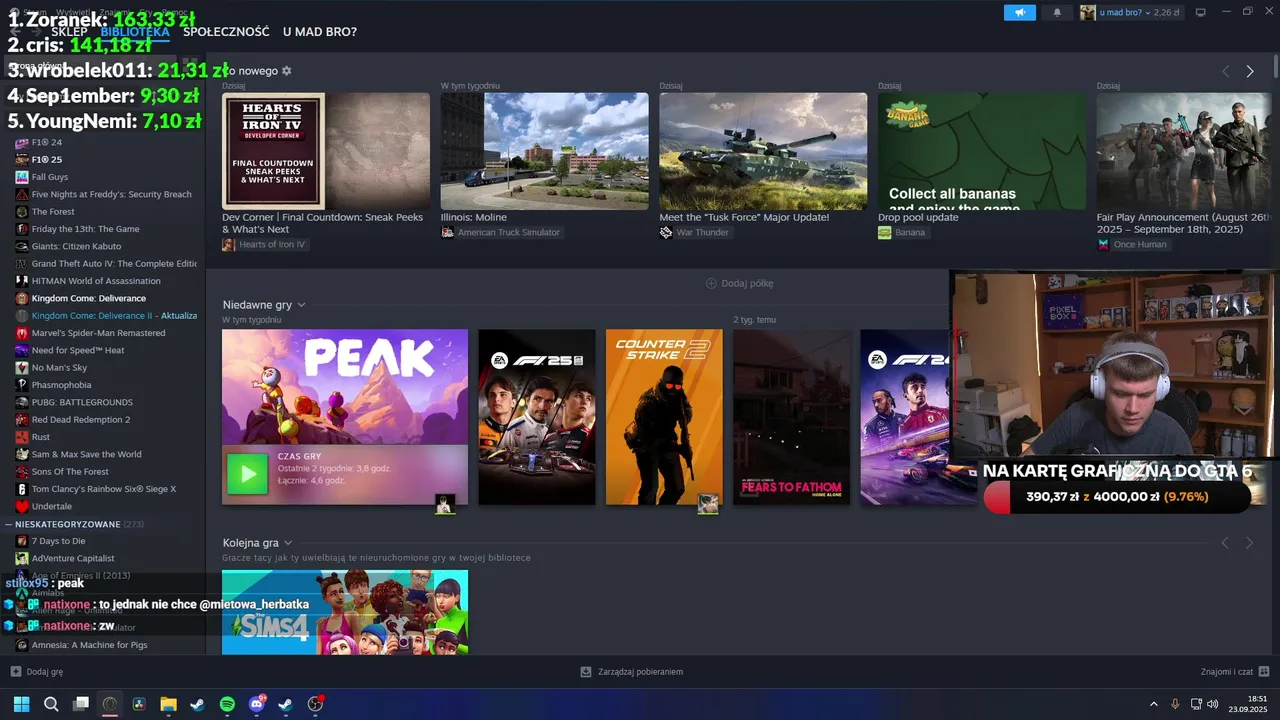Open the notifications bell
This screenshot has height=720, width=1280.
click(1057, 12)
